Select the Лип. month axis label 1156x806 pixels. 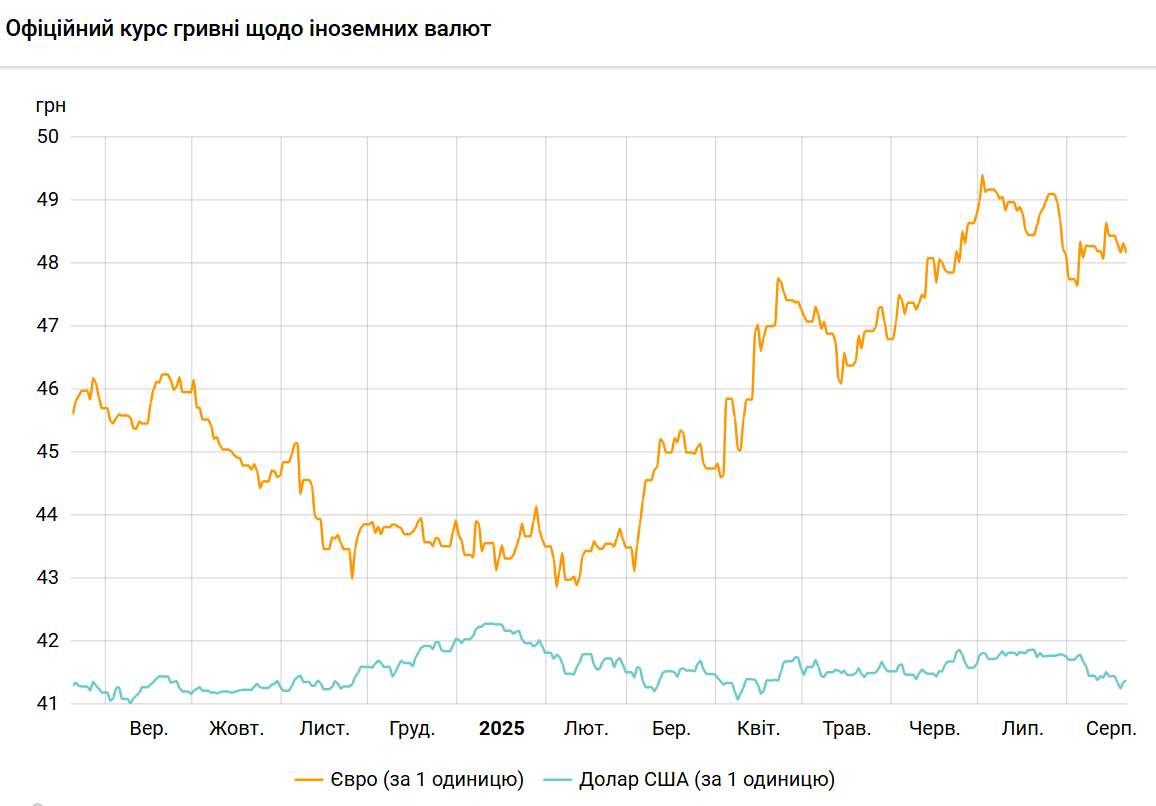(1022, 729)
